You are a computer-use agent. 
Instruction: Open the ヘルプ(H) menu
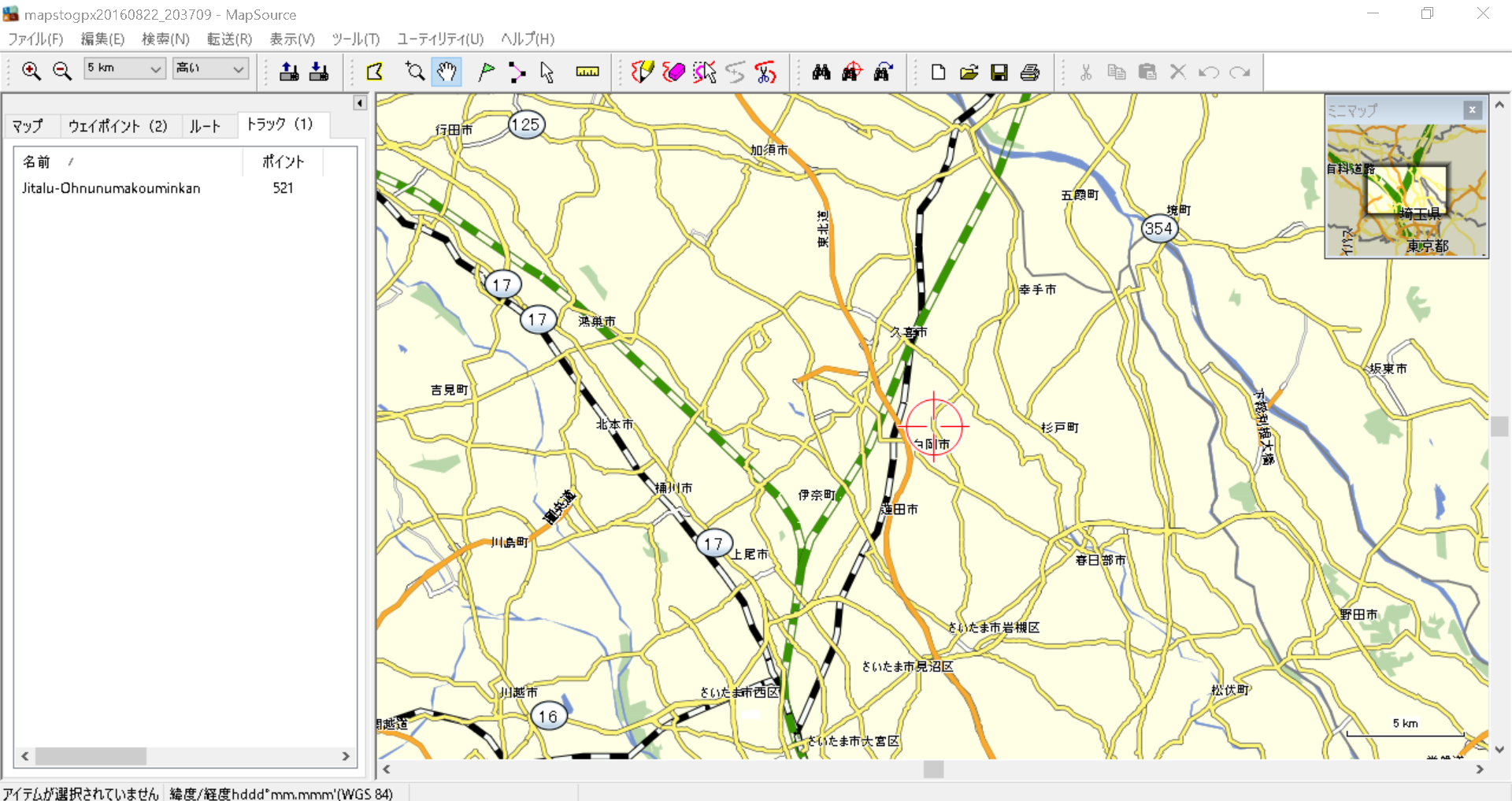(x=528, y=39)
